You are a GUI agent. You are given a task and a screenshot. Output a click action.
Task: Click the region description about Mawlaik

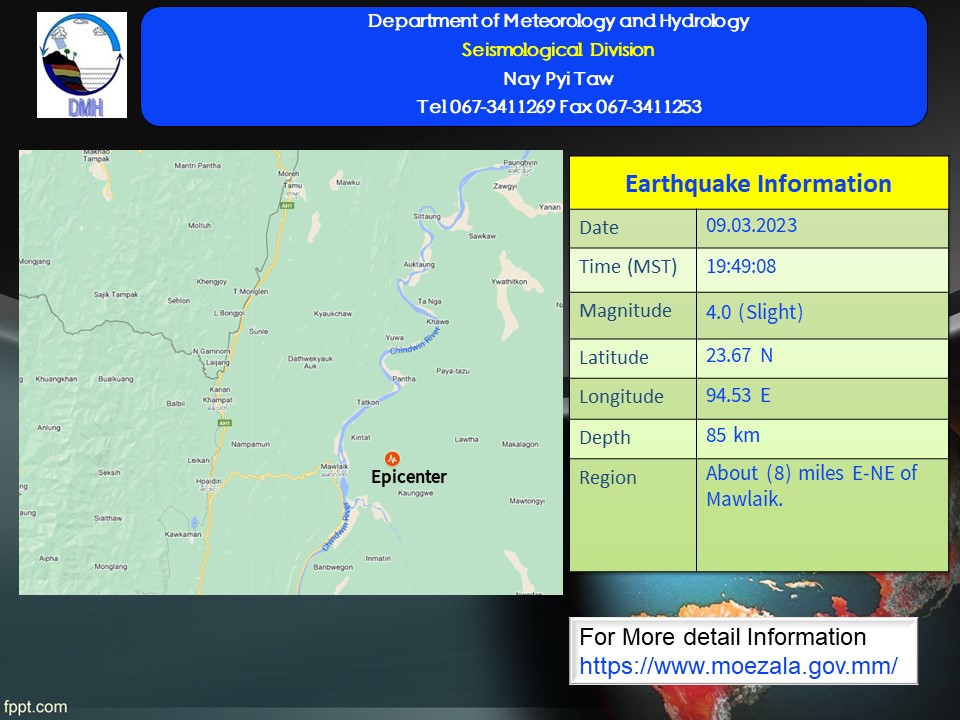coord(811,486)
